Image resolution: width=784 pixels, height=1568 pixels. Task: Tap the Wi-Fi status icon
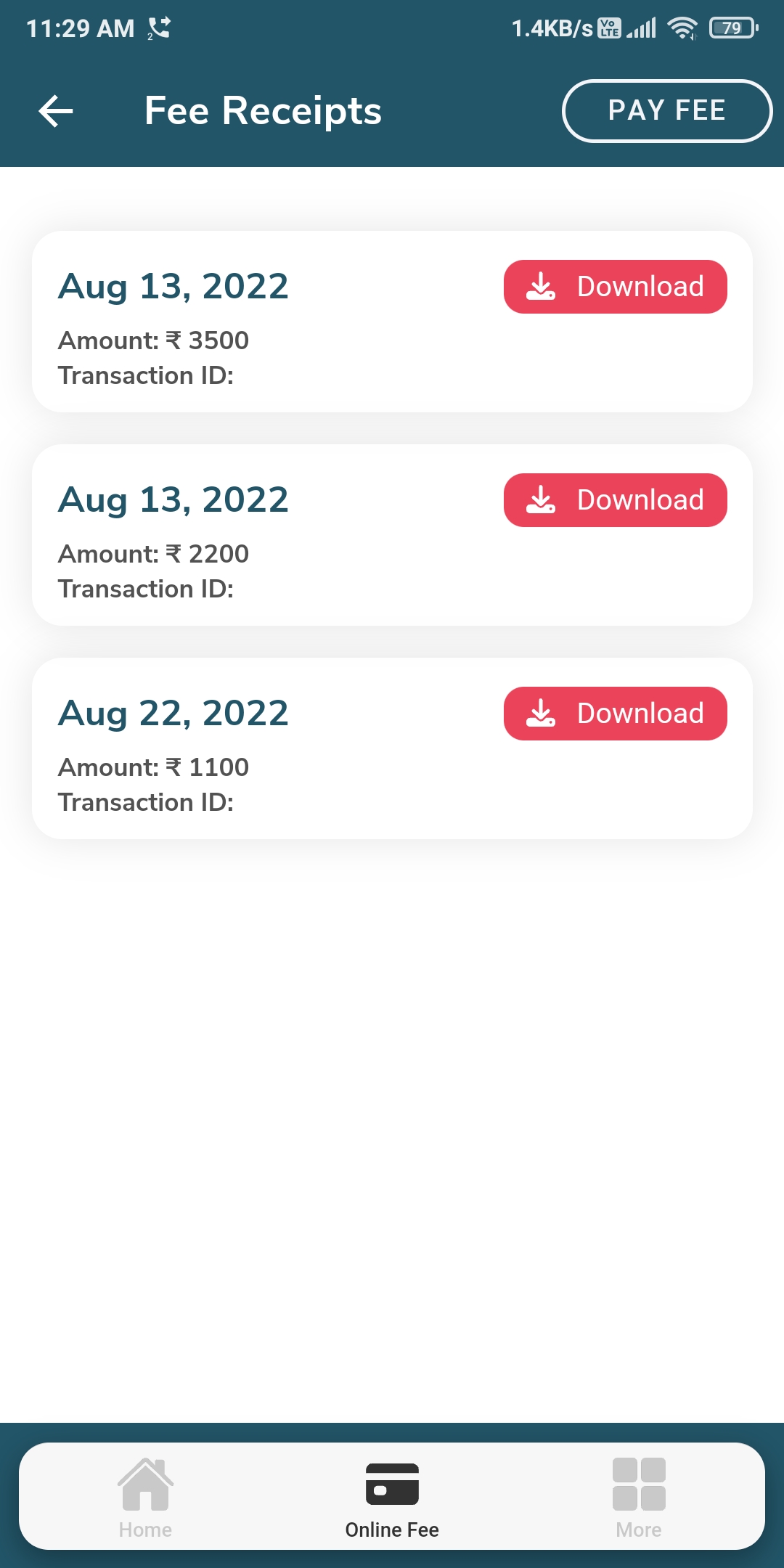[682, 28]
